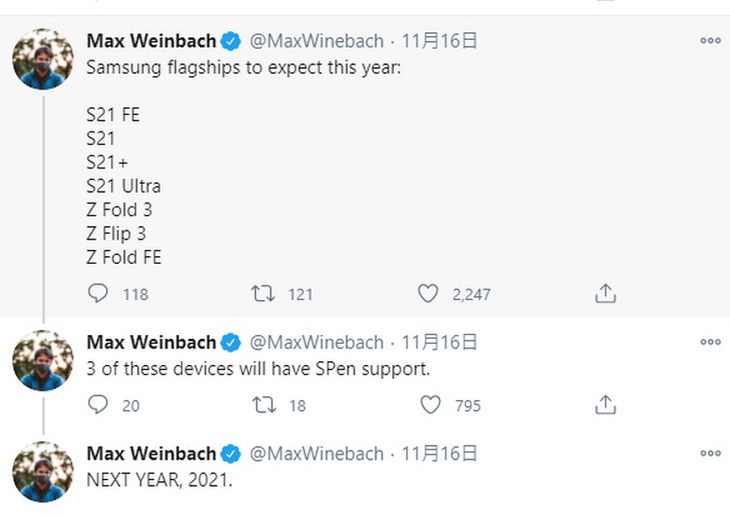The height and width of the screenshot is (515, 730).
Task: Click the avatar beside NEXT YEAR tweet
Action: coord(43,471)
